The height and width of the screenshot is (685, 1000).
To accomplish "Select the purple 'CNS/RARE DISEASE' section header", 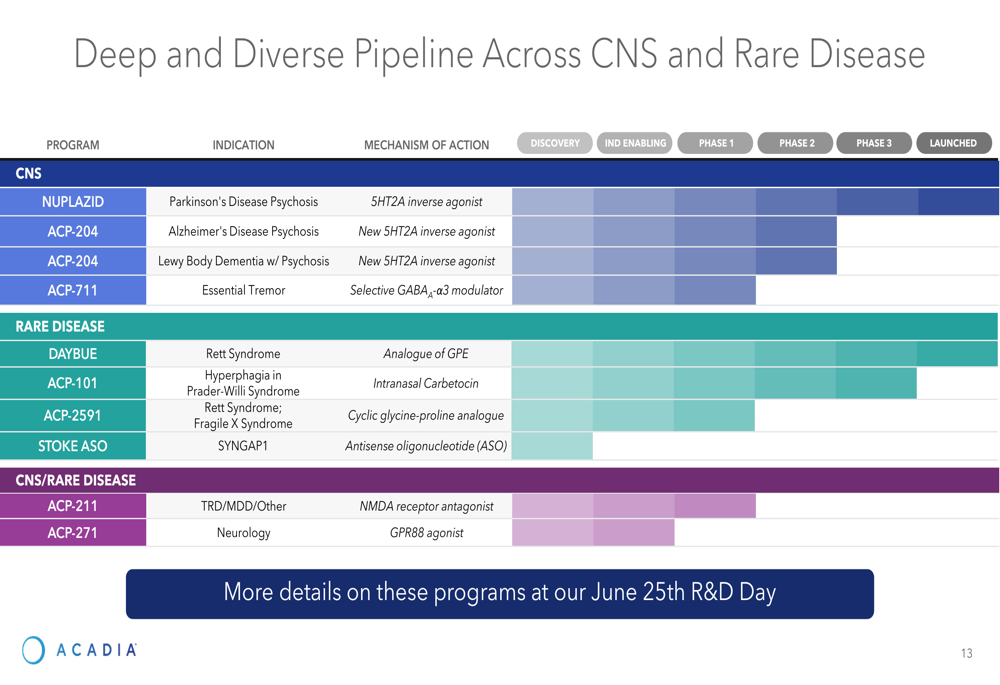I will point(499,480).
